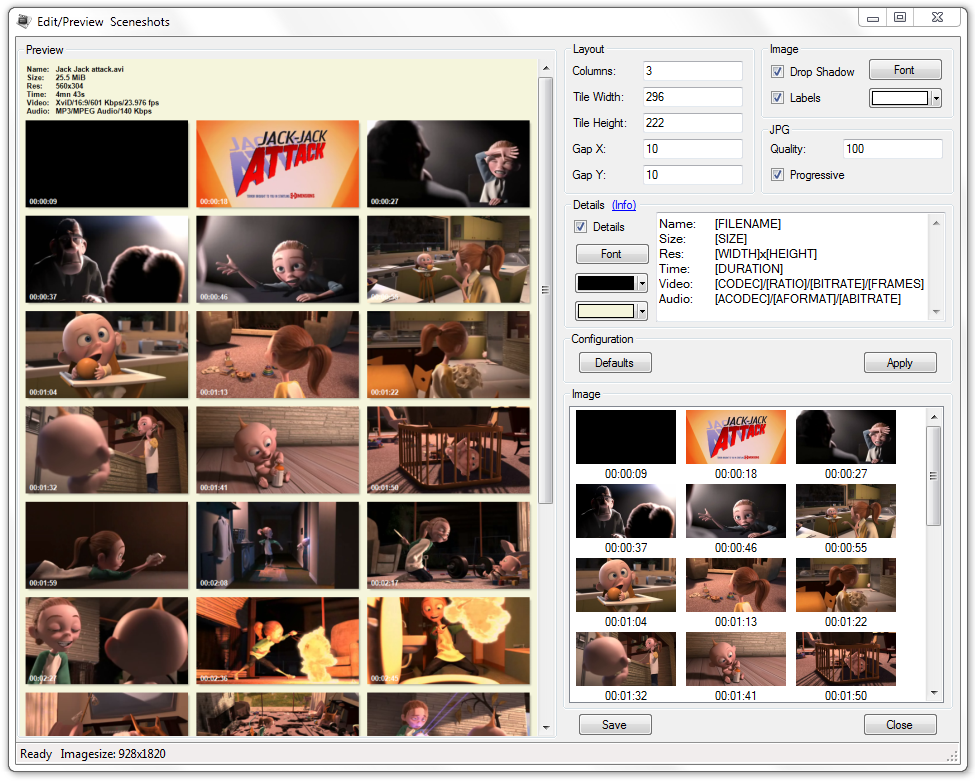This screenshot has width=975, height=781.
Task: Click the Defaults button
Action: [615, 363]
